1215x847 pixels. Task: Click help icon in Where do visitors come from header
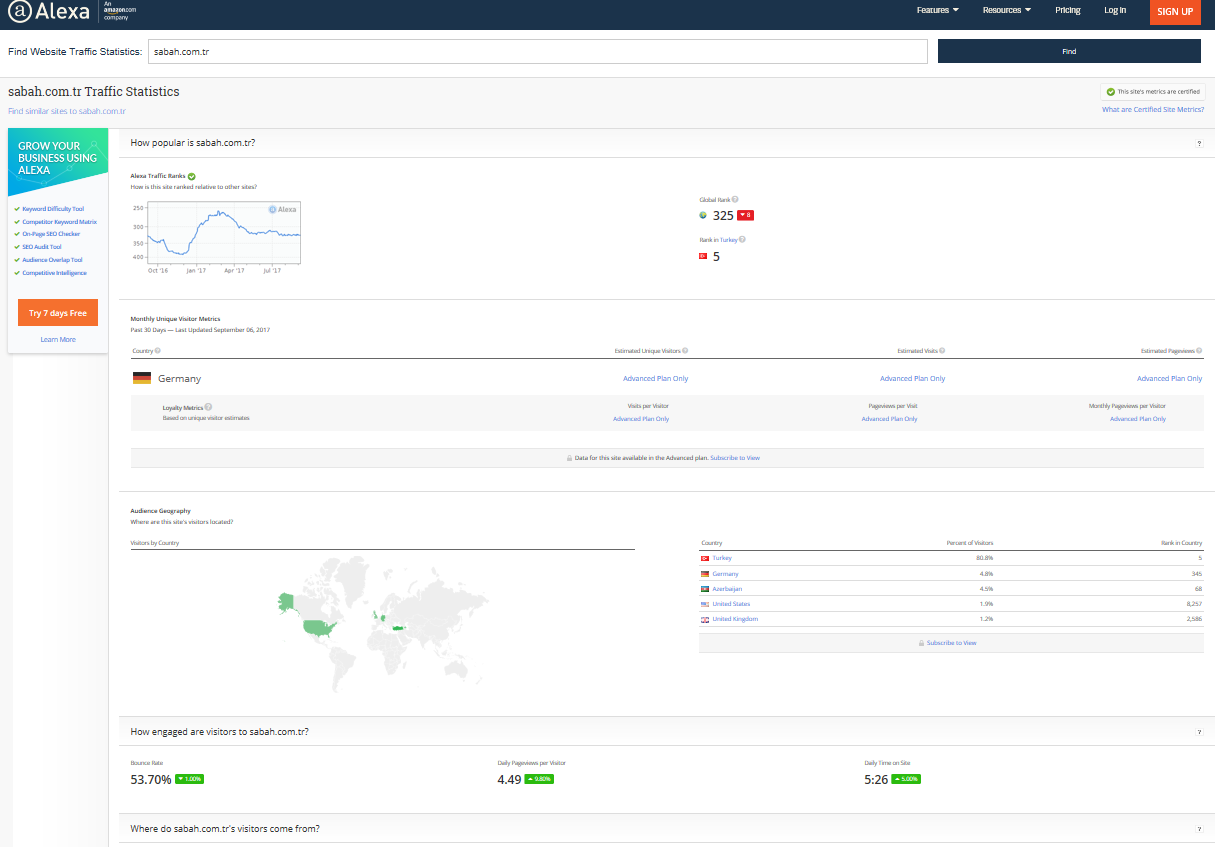pos(1199,829)
